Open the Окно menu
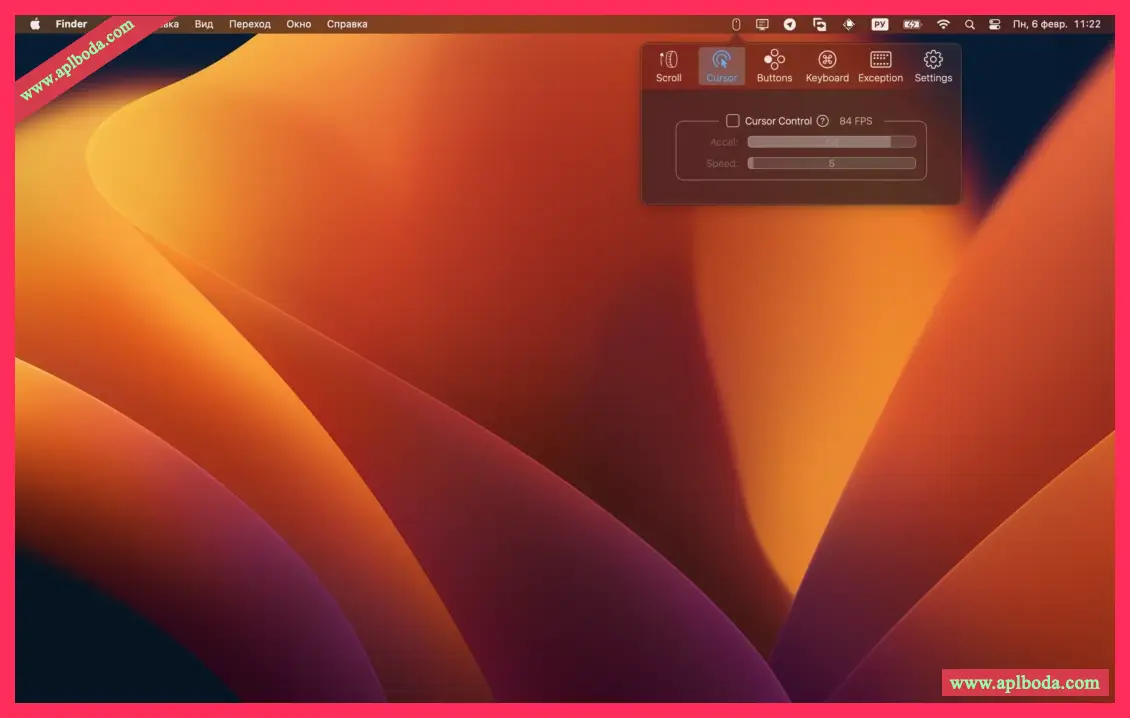 [298, 24]
